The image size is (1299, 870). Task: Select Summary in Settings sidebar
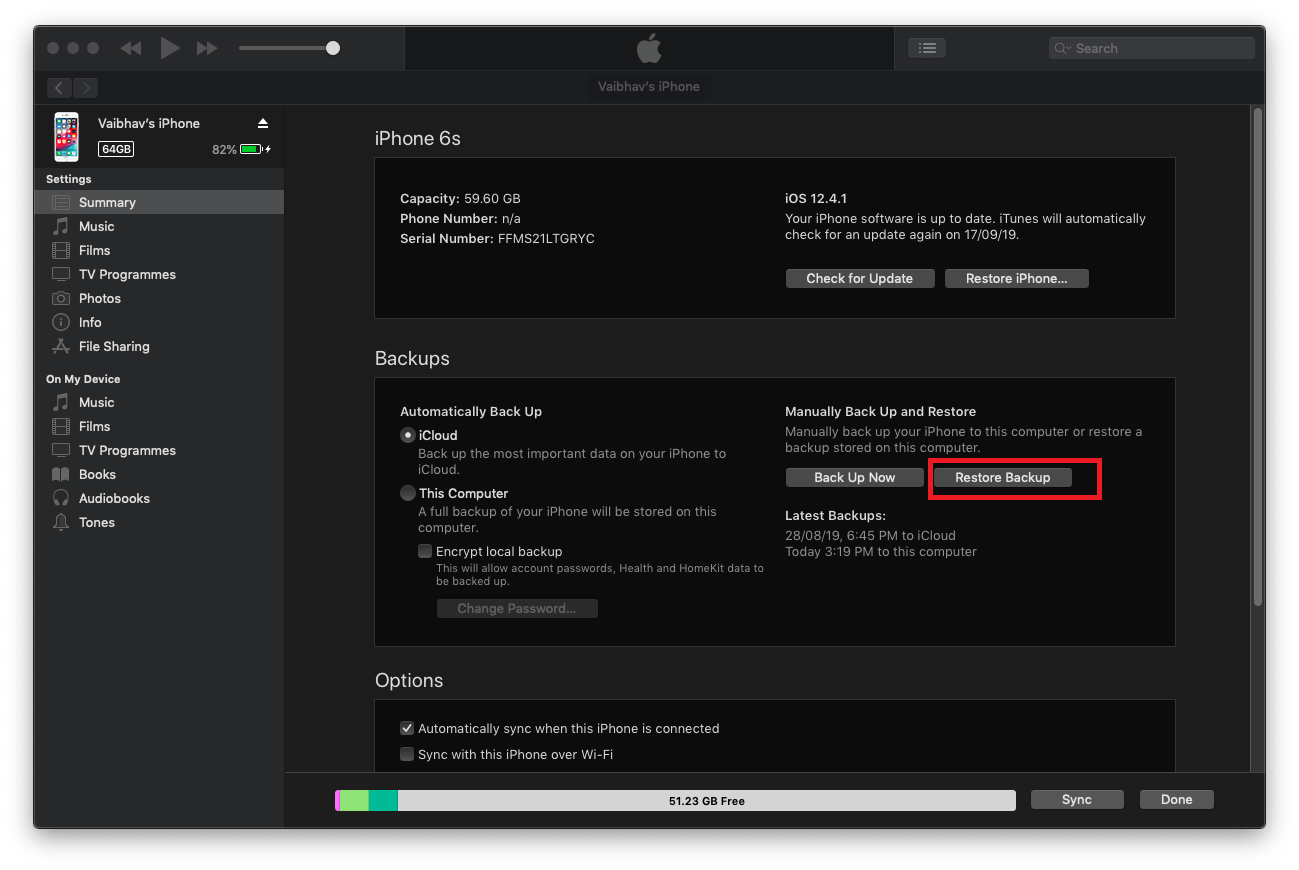(159, 202)
